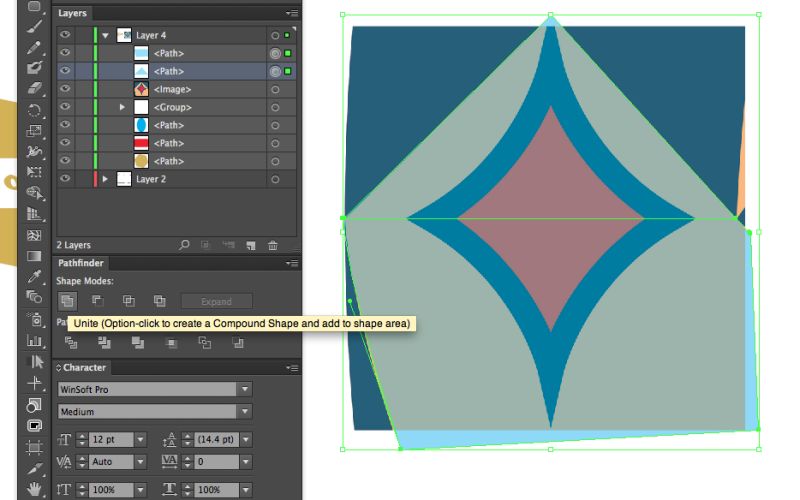This screenshot has height=500, width=800.
Task: Click target circle for Group sublayer
Action: [275, 107]
